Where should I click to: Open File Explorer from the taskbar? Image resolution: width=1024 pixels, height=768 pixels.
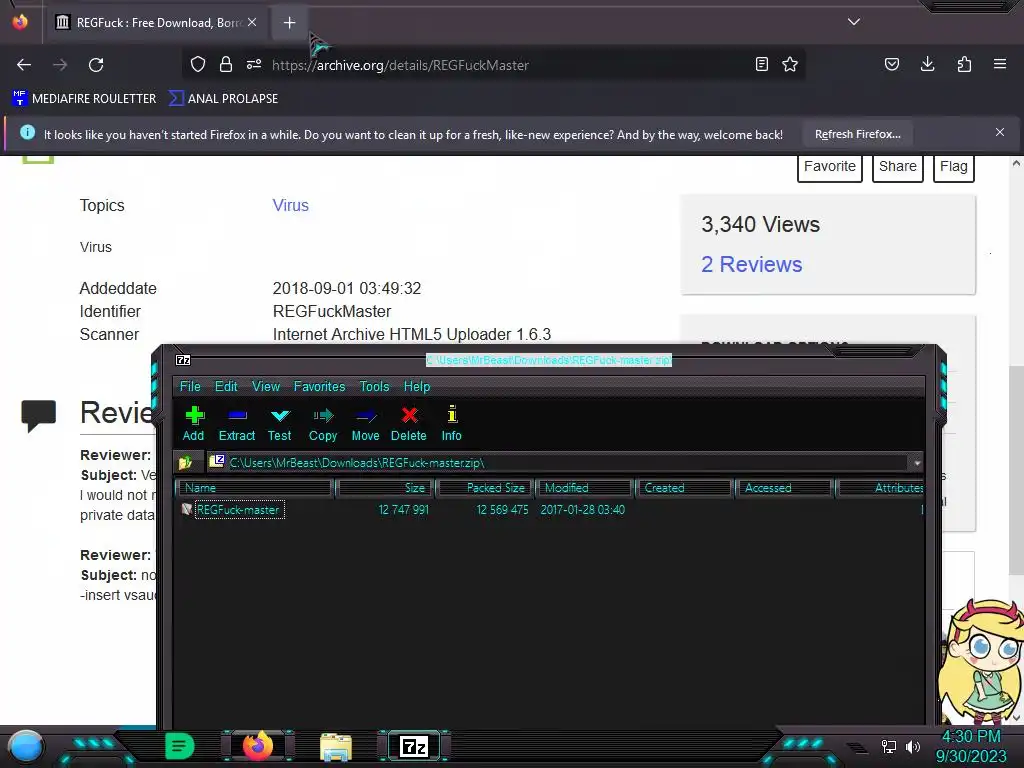tap(336, 746)
